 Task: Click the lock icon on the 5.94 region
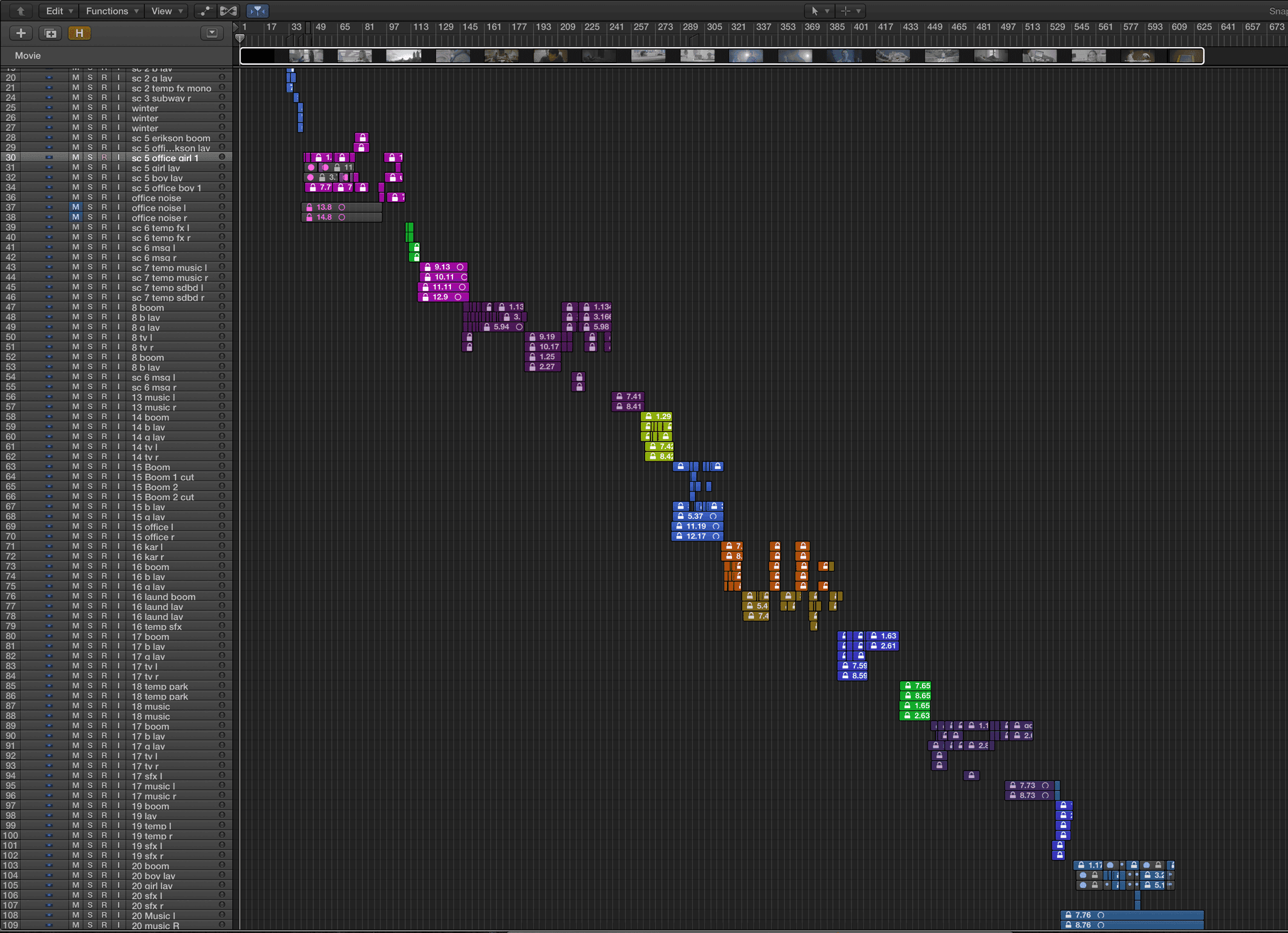pyautogui.click(x=487, y=327)
